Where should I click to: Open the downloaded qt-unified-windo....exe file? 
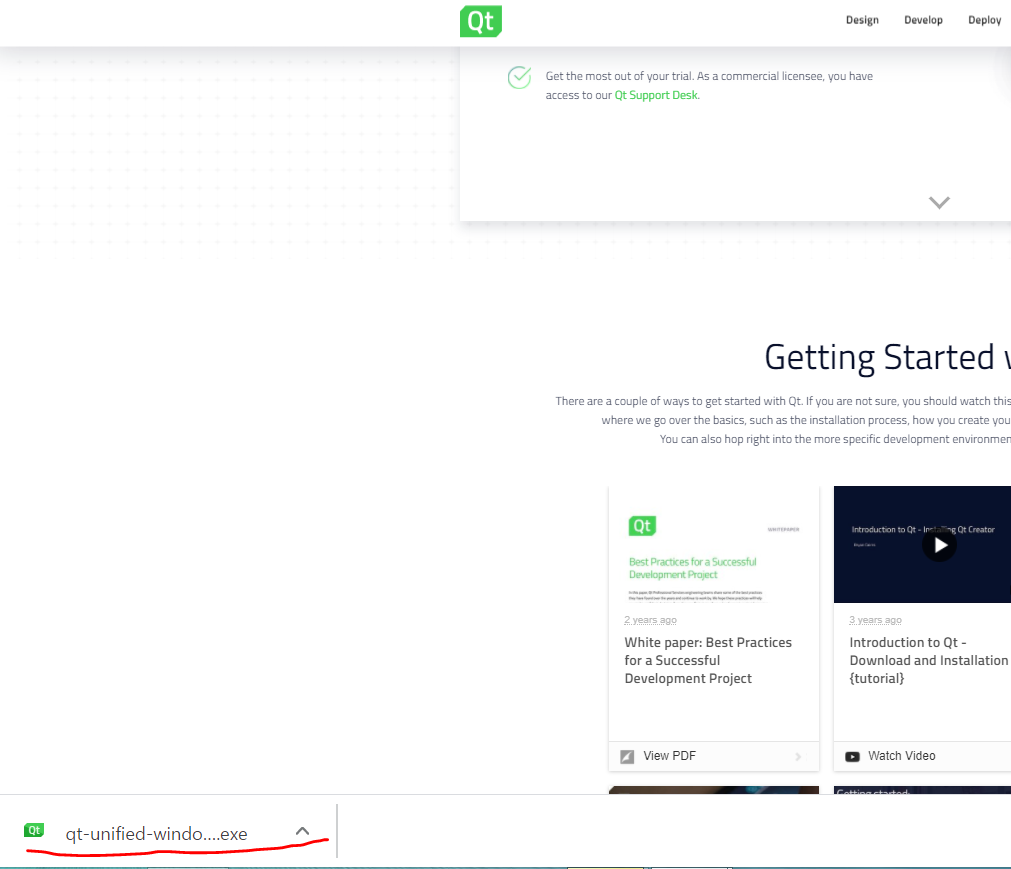(156, 834)
